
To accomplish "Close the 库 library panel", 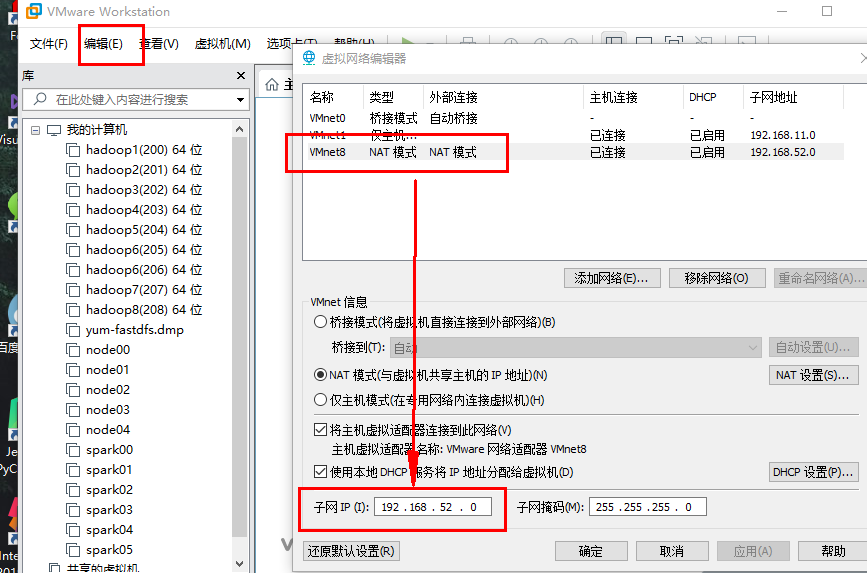I will pos(241,76).
